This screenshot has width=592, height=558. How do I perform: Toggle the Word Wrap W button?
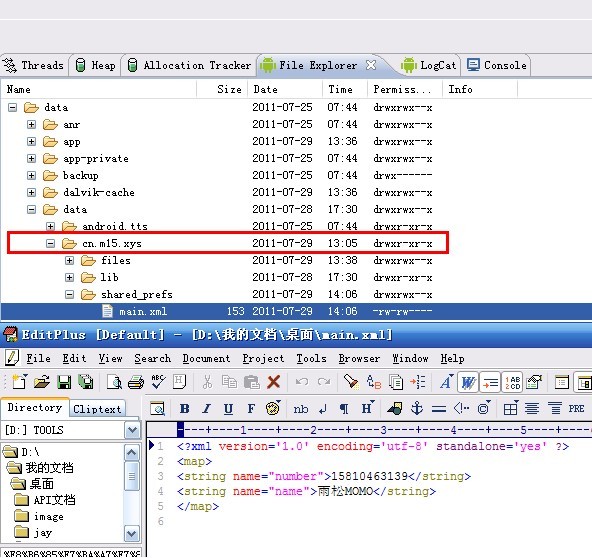468,383
